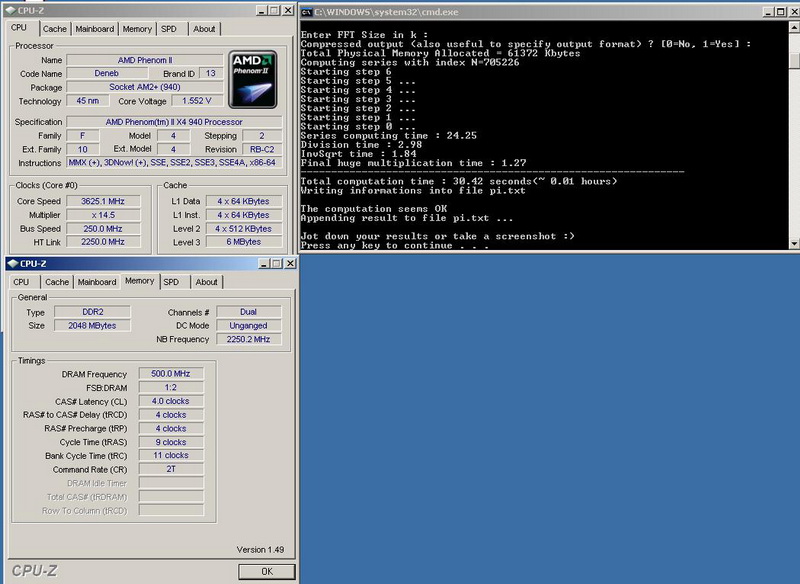Click the cmd window scrollbar thumb

tap(794, 60)
